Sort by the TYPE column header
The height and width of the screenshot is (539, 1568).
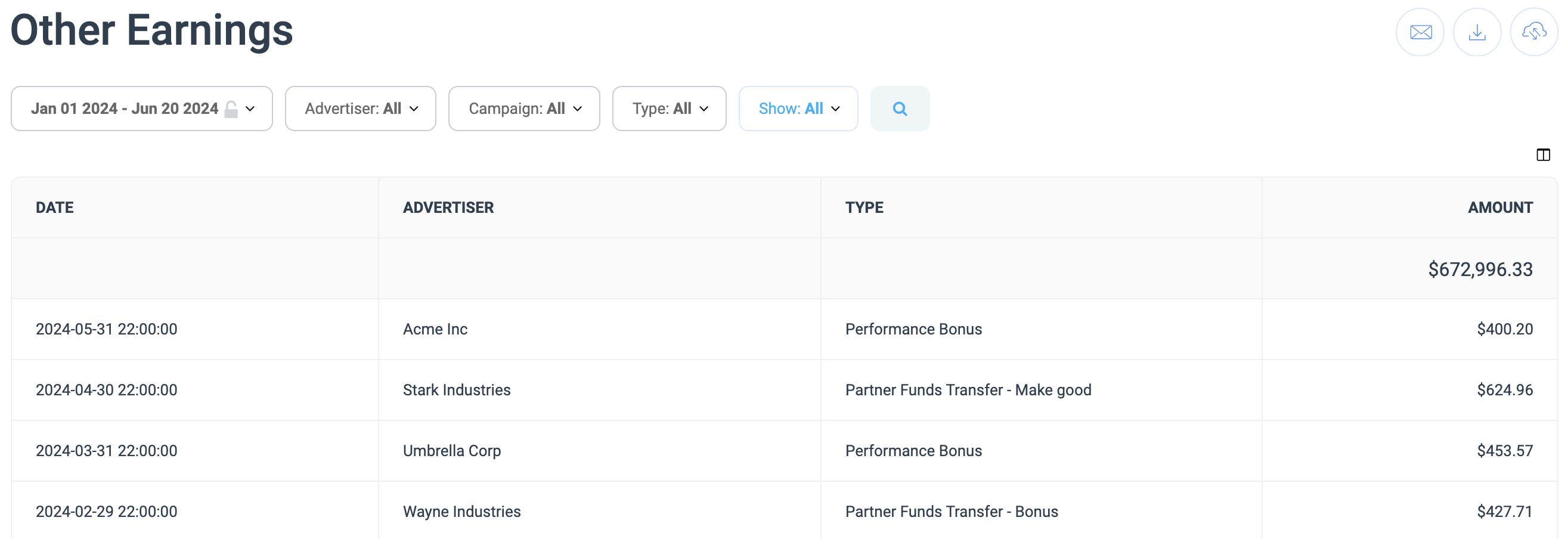click(864, 207)
